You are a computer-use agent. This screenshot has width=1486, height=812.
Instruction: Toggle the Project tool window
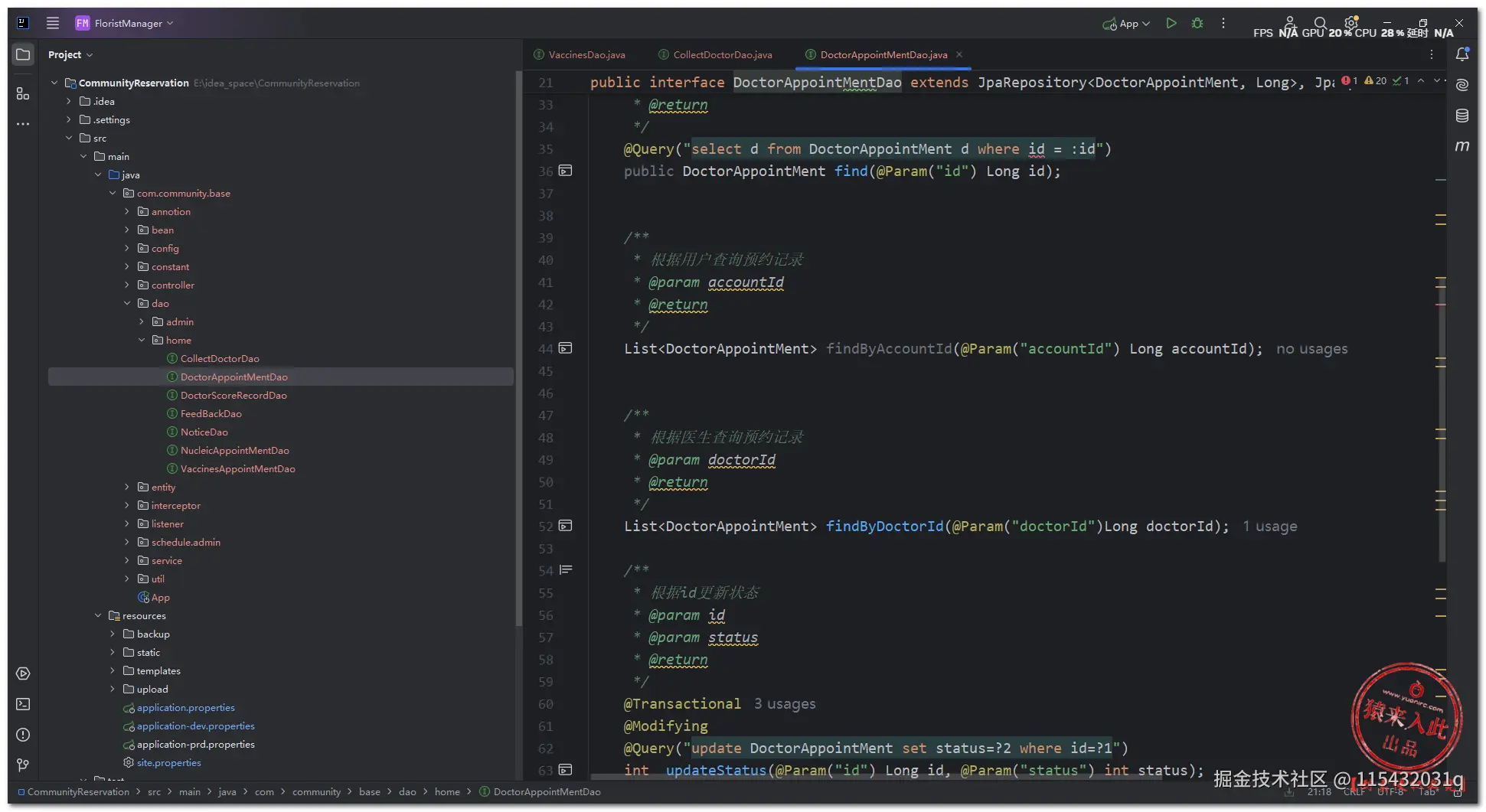coord(23,54)
